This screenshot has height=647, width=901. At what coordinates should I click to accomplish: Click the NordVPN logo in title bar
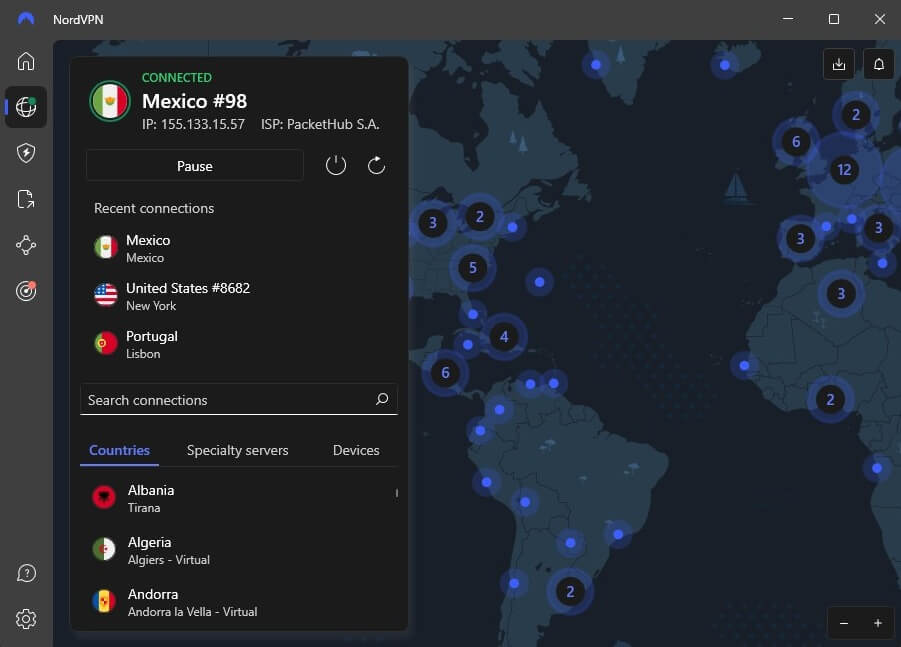[x=26, y=19]
